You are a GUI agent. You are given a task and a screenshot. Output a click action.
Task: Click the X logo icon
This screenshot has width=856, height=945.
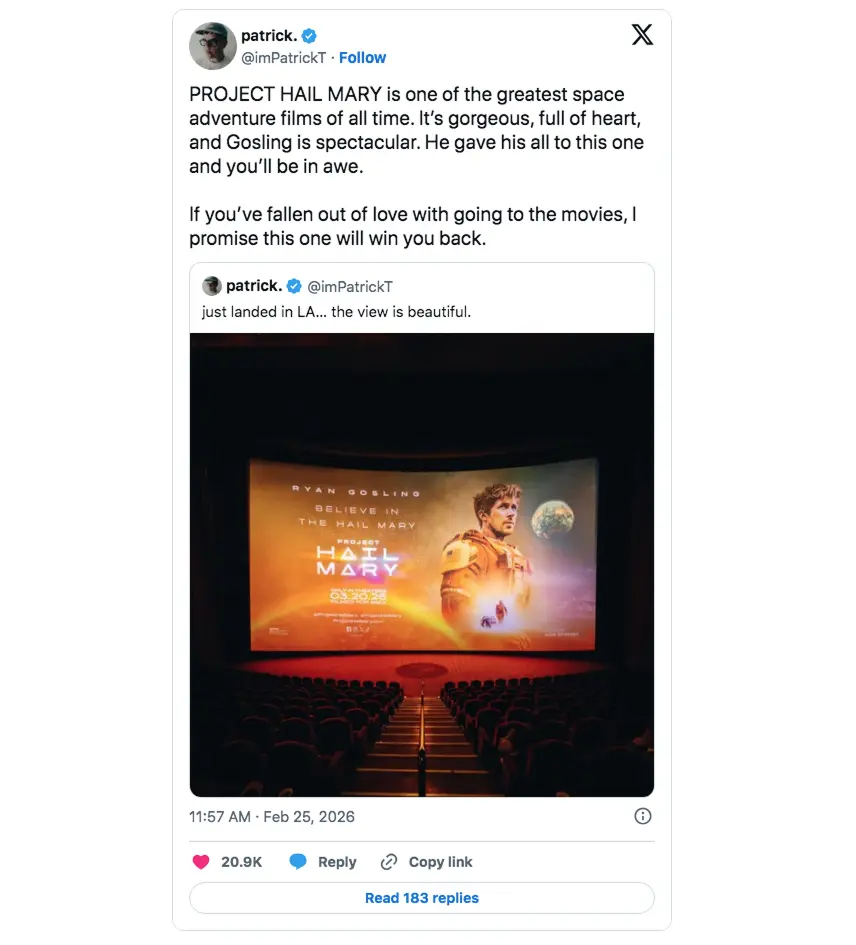(642, 34)
